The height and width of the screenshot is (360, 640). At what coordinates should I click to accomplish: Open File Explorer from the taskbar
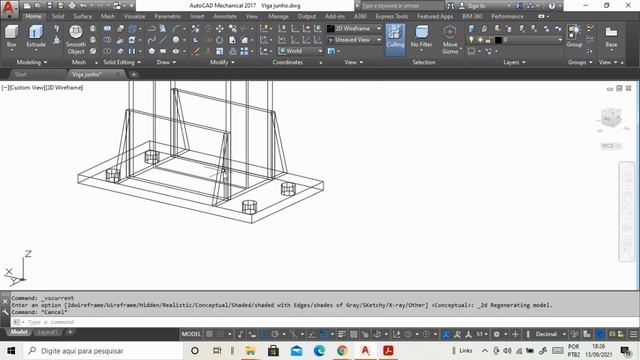click(250, 351)
